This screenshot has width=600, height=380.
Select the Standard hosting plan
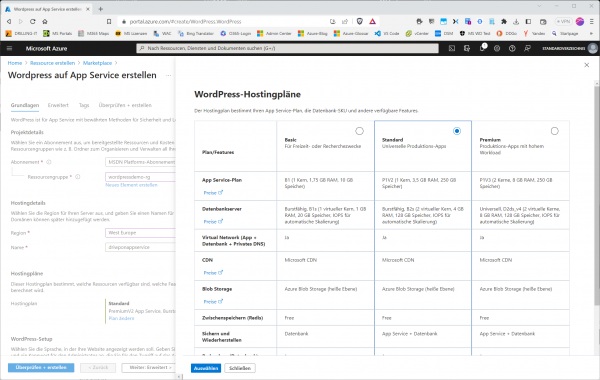(x=457, y=131)
